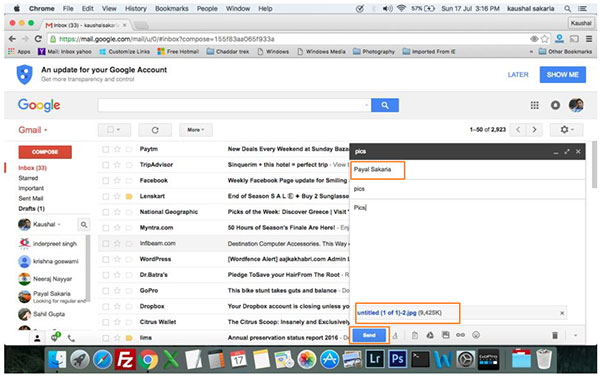Show search options arrow in search box
The width and height of the screenshot is (600, 377).
coord(366,105)
